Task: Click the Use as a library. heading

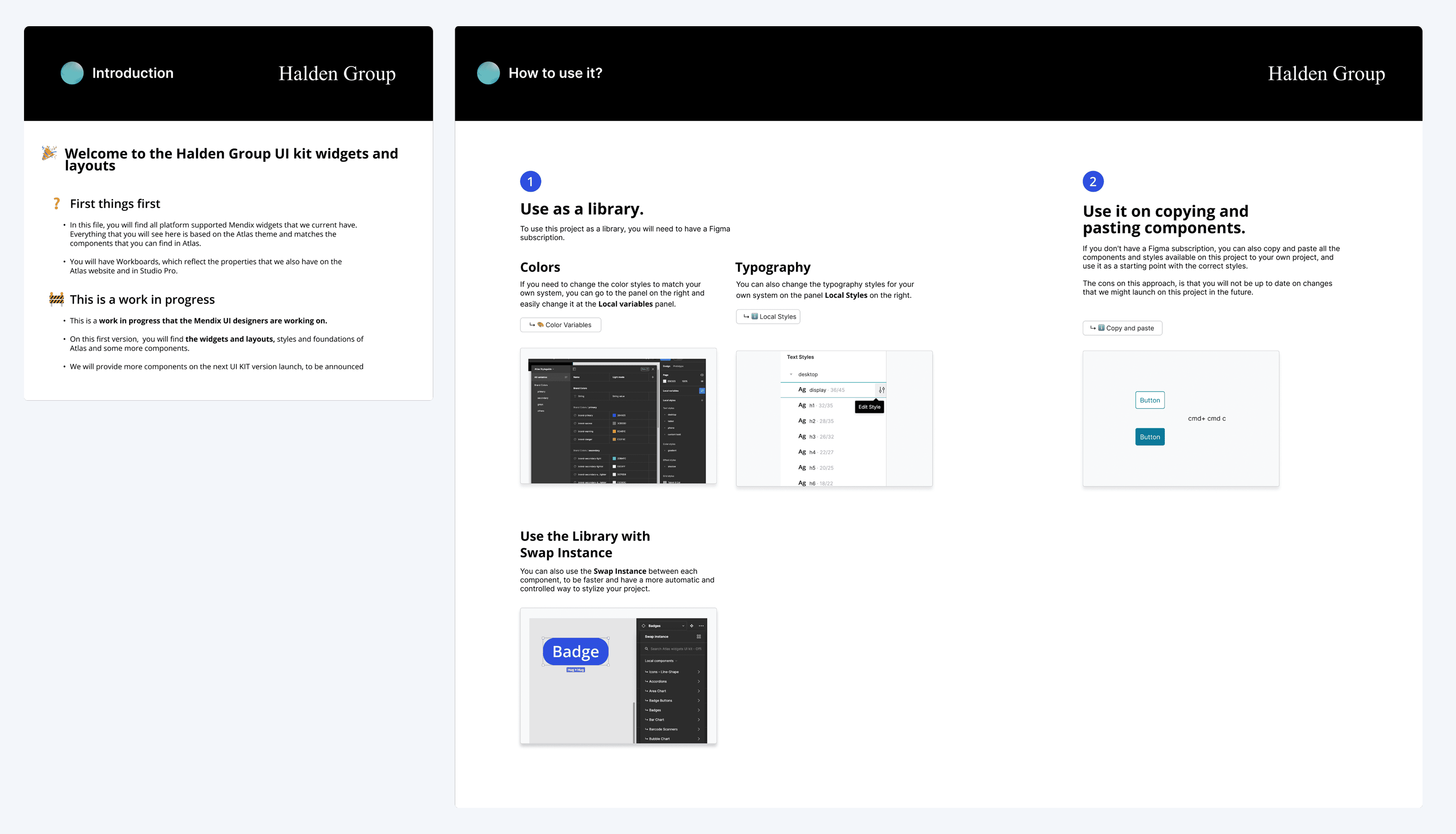Action: [582, 209]
